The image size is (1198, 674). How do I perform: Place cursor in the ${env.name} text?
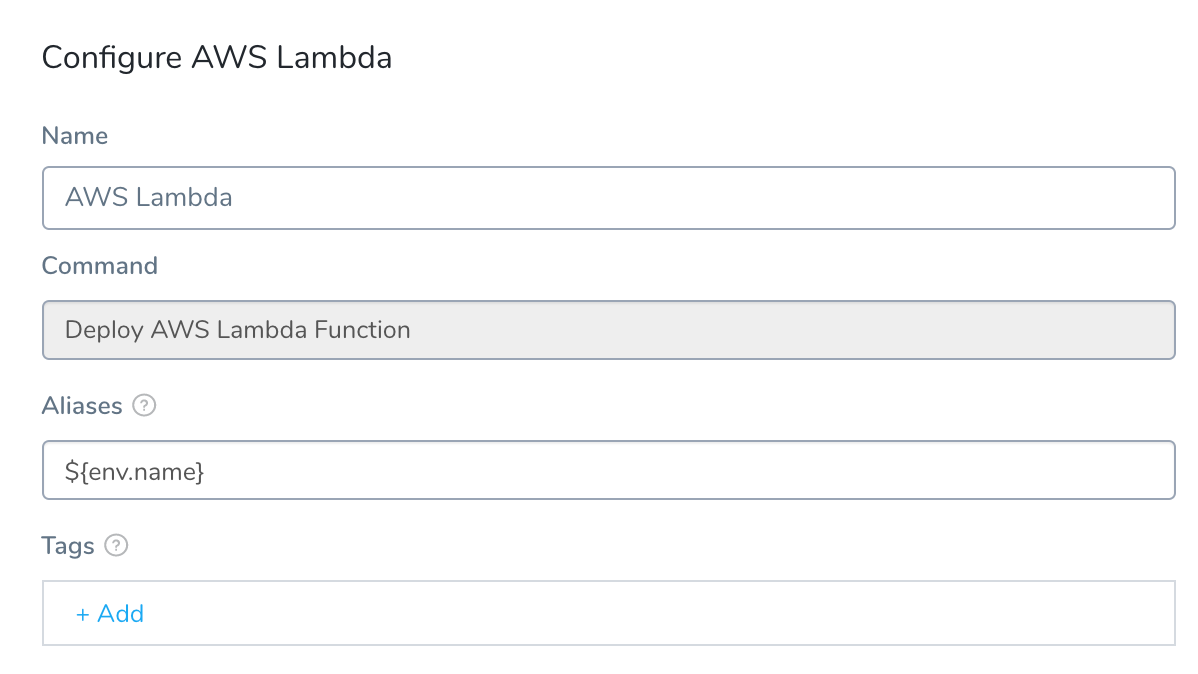134,471
